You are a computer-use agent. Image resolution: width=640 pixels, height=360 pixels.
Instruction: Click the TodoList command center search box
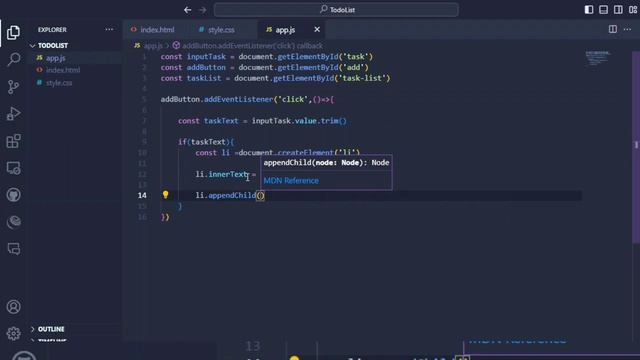pyautogui.click(x=336, y=10)
